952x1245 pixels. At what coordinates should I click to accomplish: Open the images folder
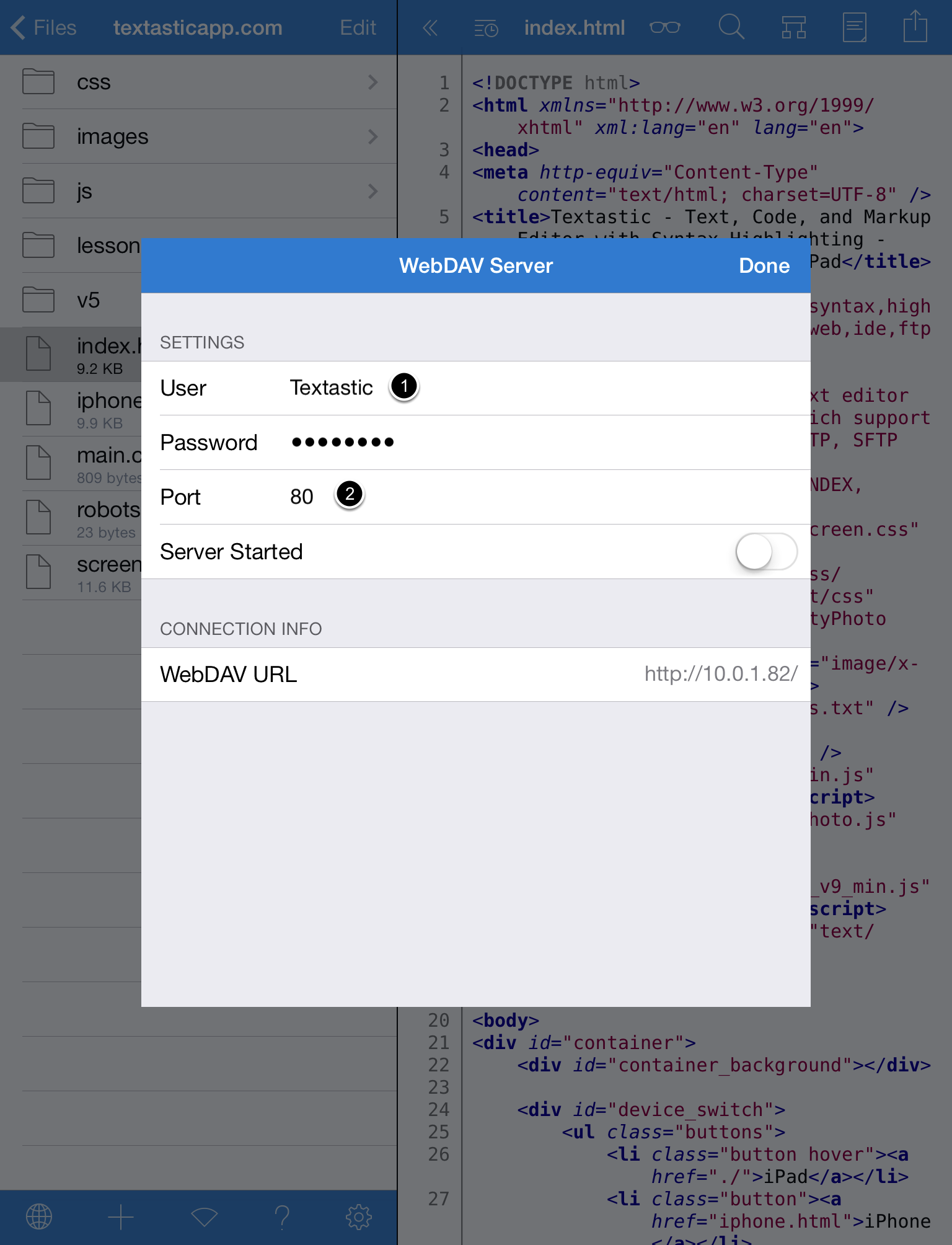[x=198, y=136]
